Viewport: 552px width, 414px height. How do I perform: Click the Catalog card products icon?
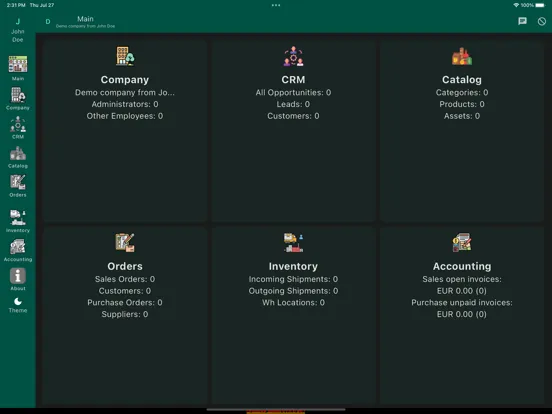click(462, 56)
